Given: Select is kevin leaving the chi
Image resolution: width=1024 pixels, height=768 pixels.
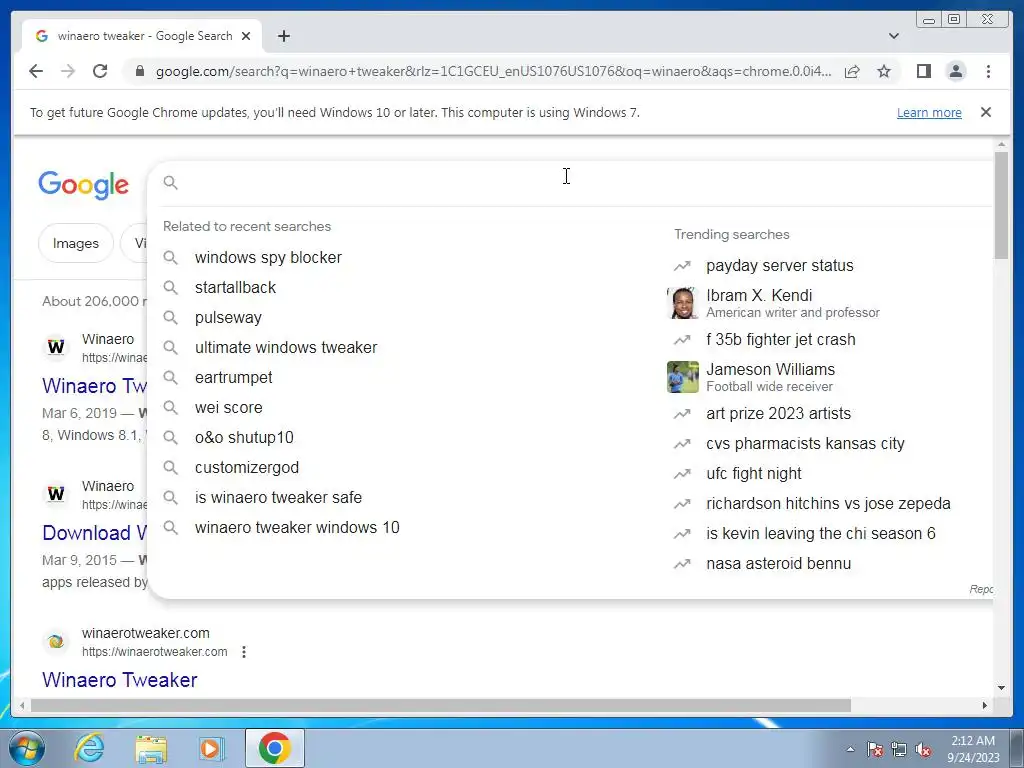Looking at the screenshot, I should pyautogui.click(x=821, y=534).
